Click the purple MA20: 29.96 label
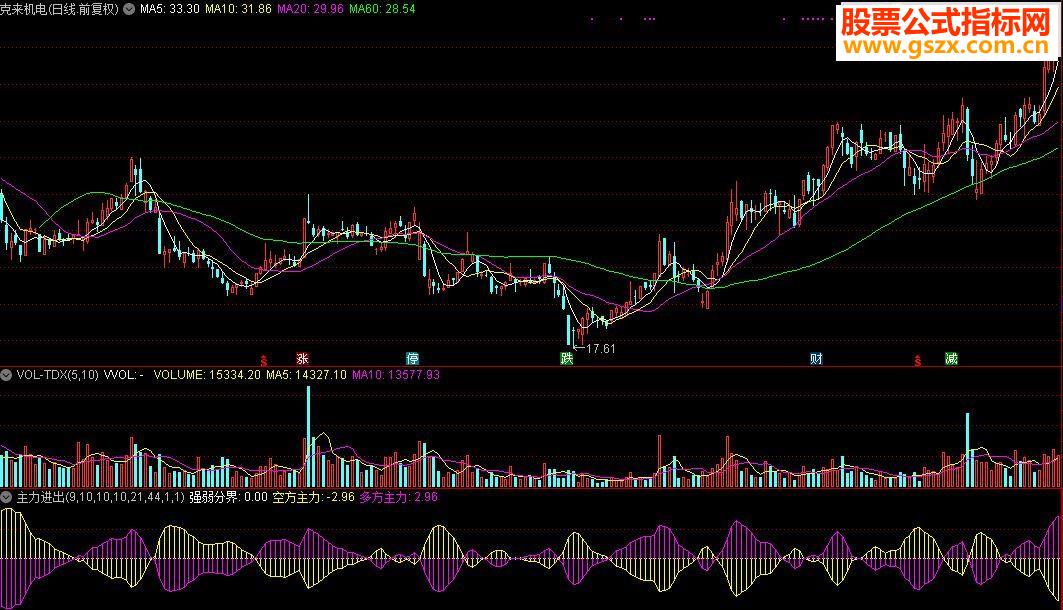 [310, 9]
